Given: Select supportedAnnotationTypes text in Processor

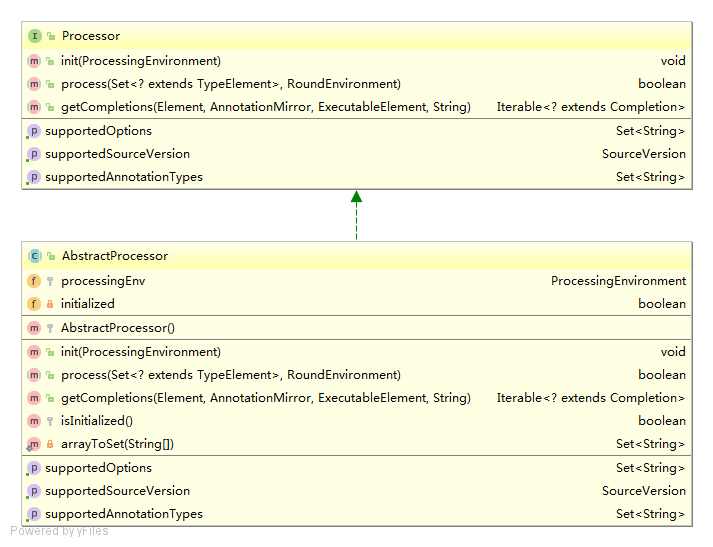Looking at the screenshot, I should tap(124, 177).
